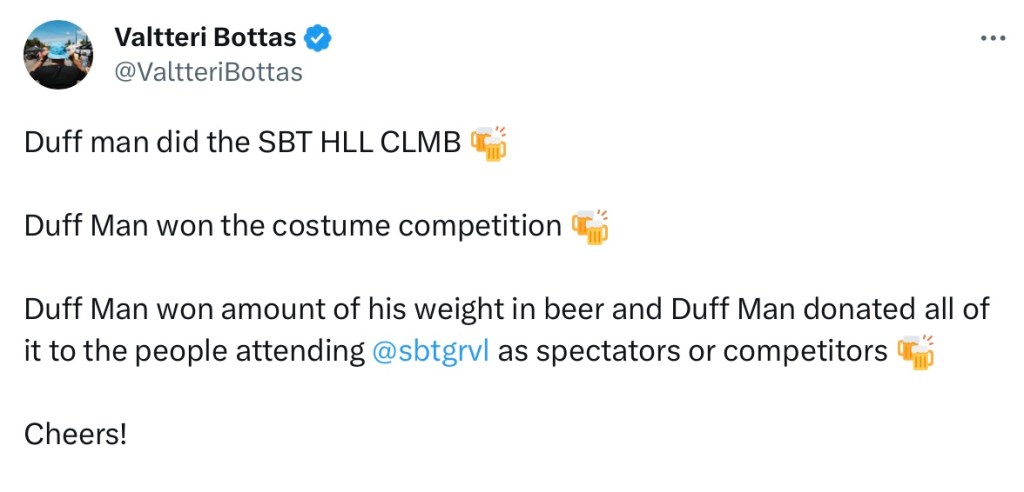
Task: Click the "Cheers!" closing line
Action: (75, 435)
